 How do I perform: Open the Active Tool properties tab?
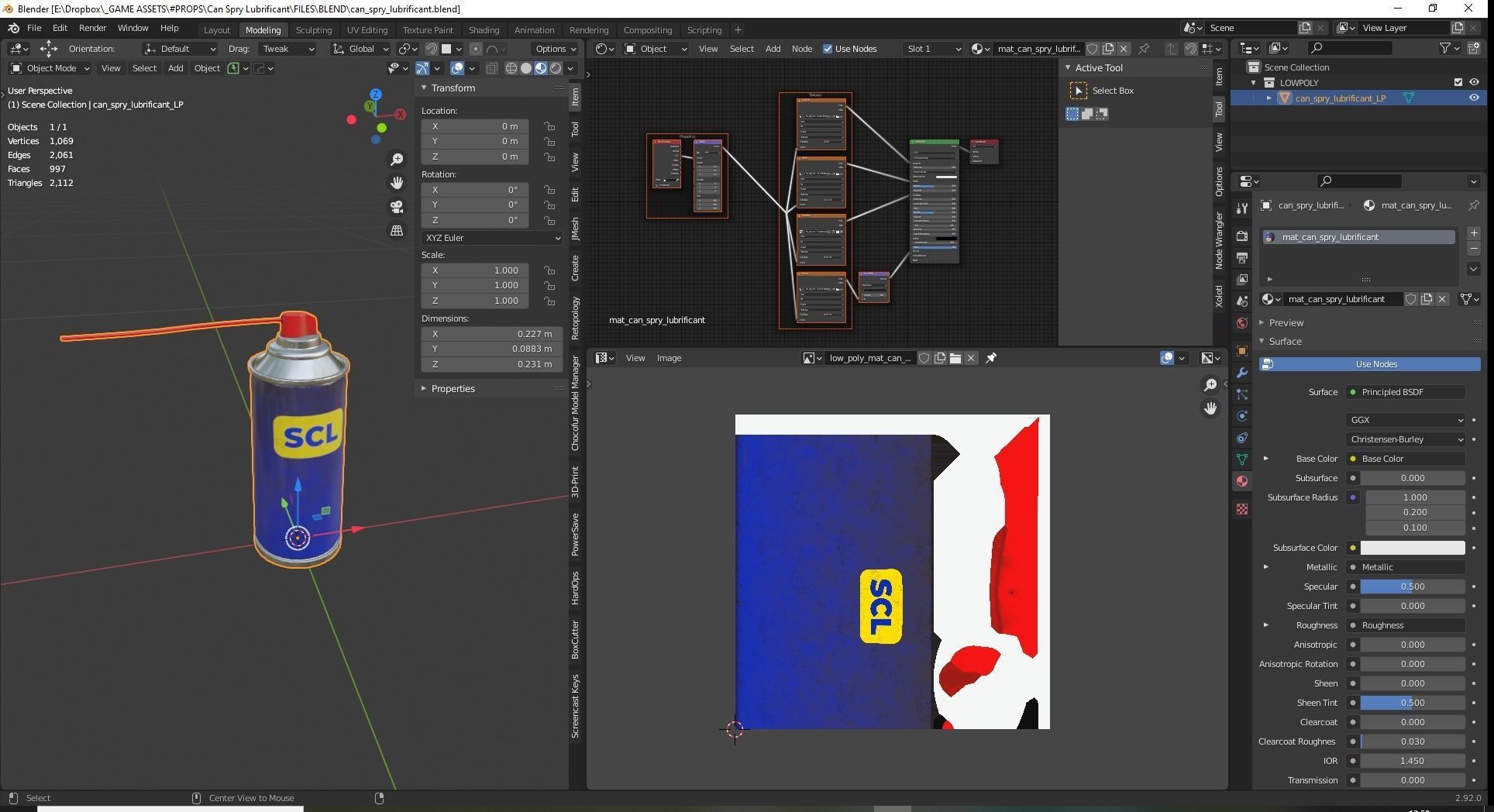(x=1242, y=208)
